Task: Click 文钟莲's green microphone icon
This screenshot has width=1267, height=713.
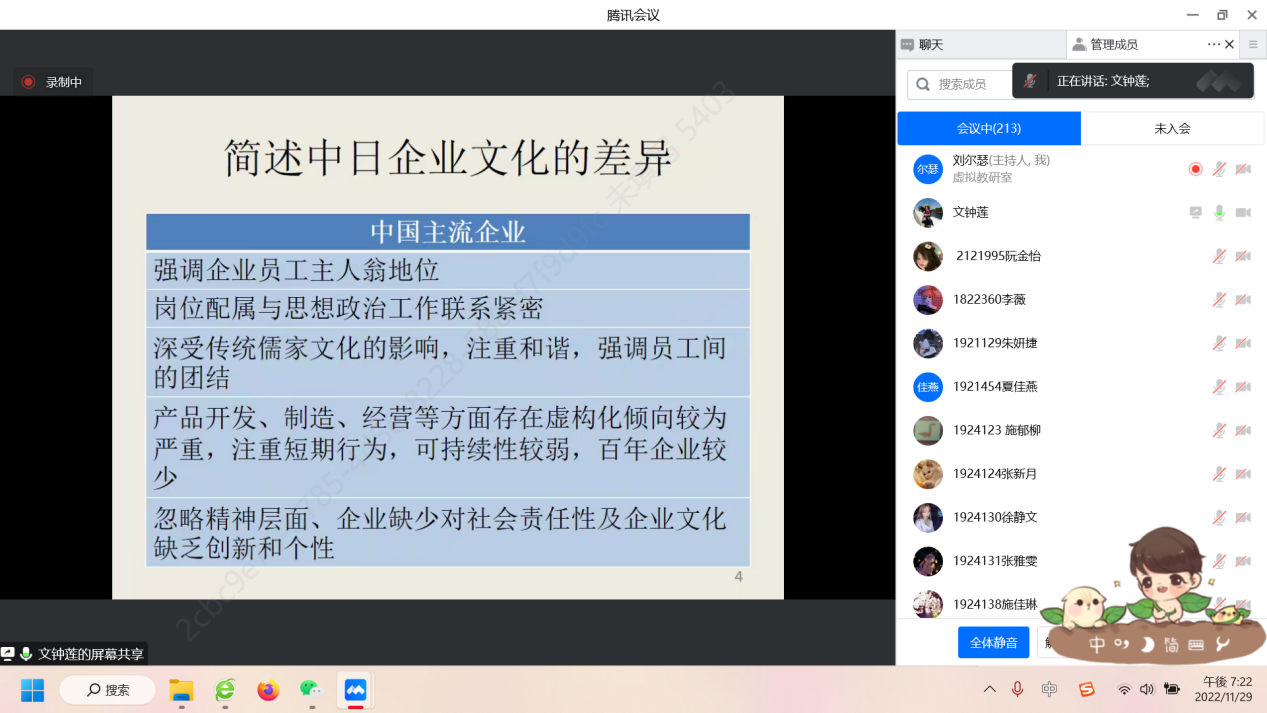Action: pos(1219,212)
